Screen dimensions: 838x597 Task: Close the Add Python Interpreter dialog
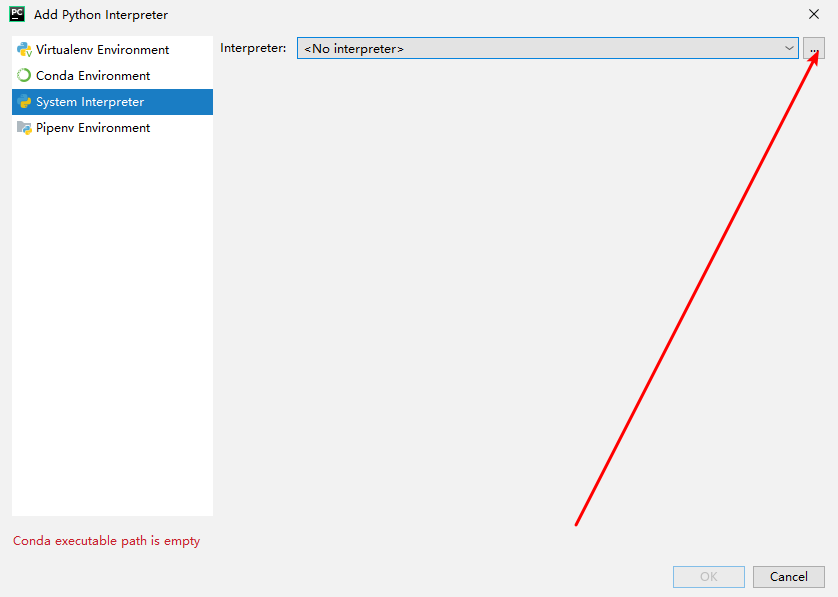(x=813, y=14)
